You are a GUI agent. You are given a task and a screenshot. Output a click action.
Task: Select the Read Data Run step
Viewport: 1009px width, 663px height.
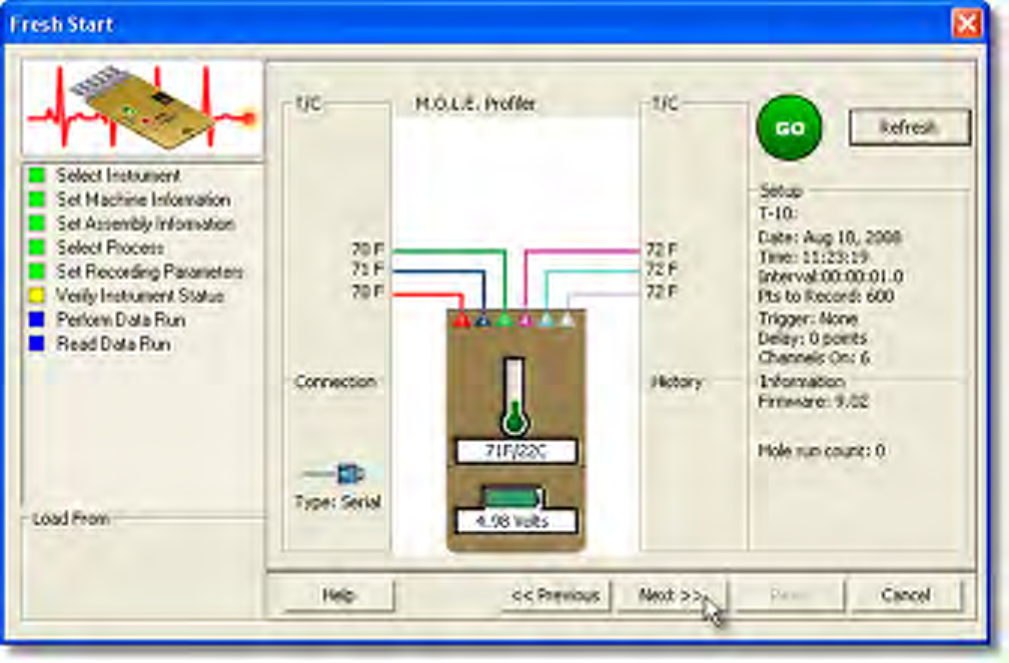pos(114,344)
